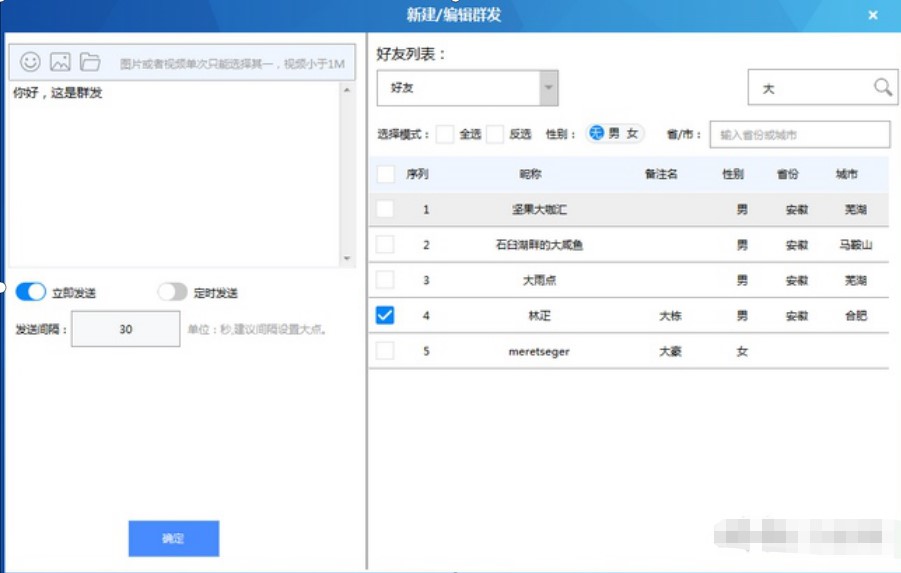Expand the 好友 dropdown list
The image size is (901, 573).
548,88
